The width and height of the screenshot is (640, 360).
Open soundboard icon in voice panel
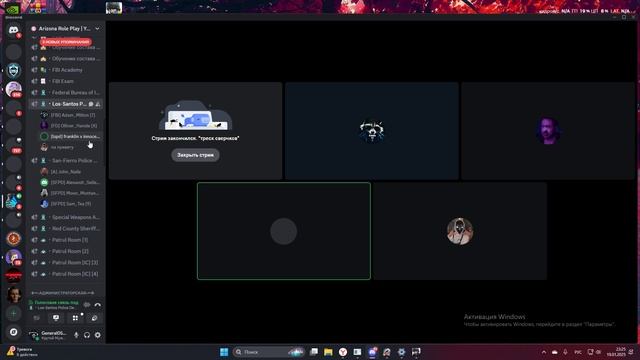tap(94, 318)
